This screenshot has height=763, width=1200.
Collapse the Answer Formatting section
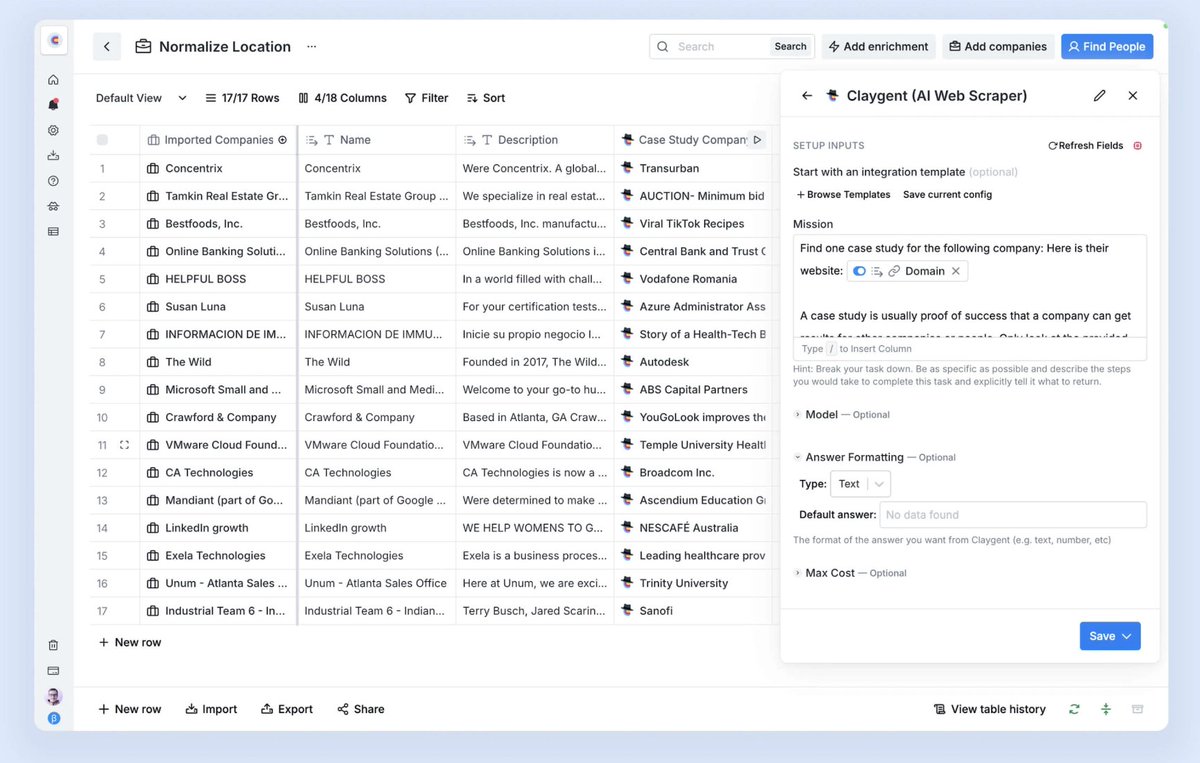(x=875, y=457)
